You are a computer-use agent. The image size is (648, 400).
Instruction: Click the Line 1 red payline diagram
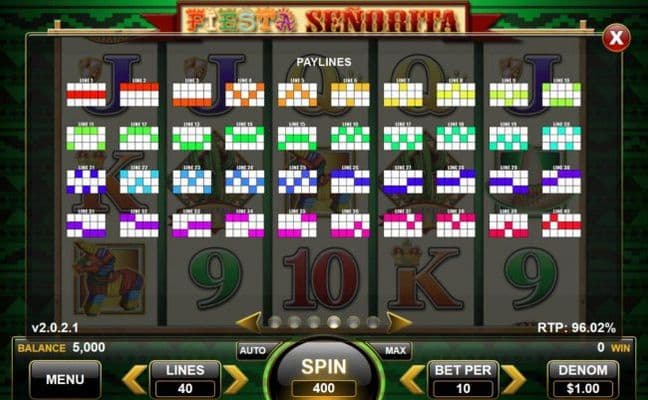[x=86, y=95]
